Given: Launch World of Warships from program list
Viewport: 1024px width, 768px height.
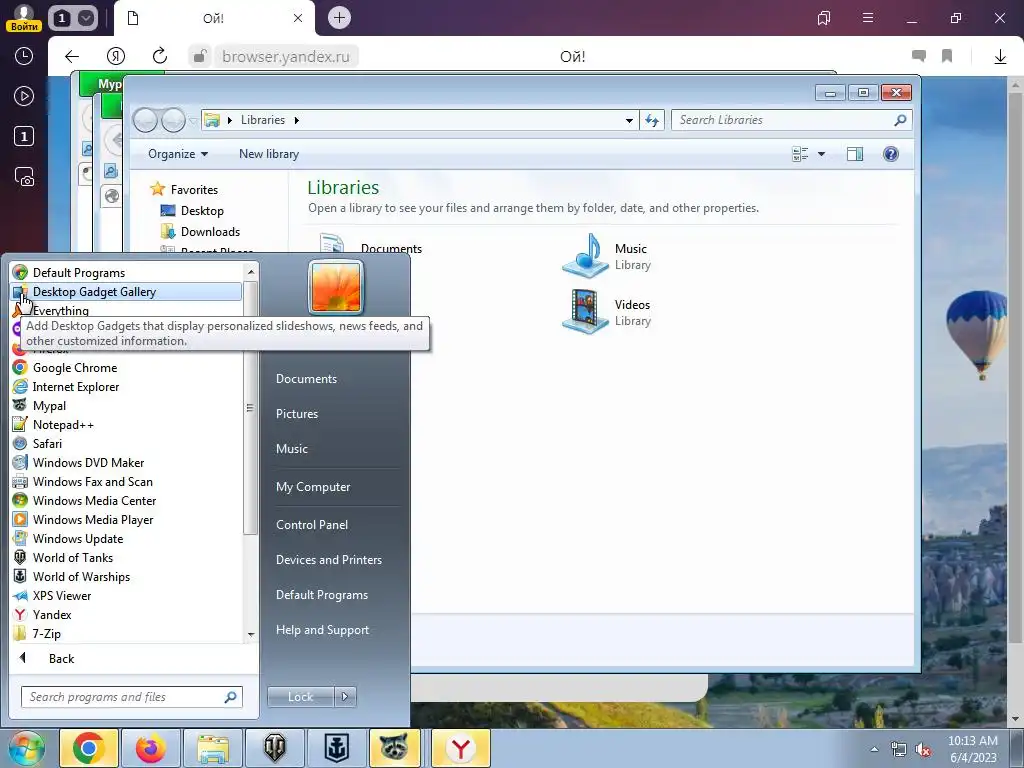Looking at the screenshot, I should point(127,577).
